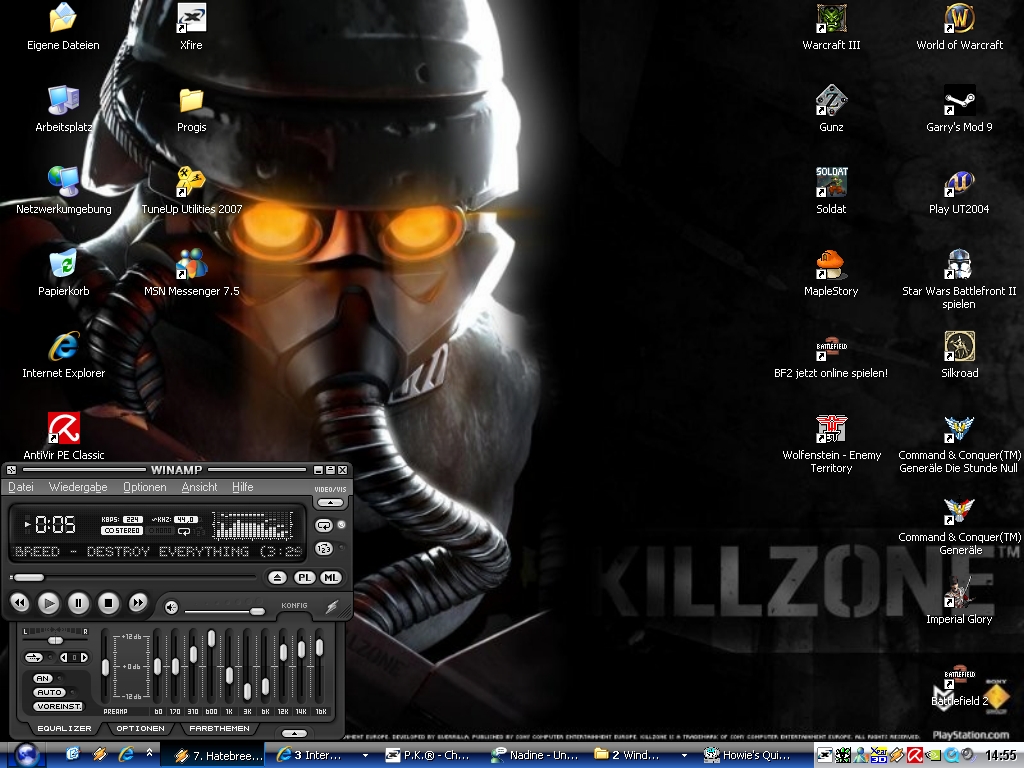Toggle the Winamp crossfade button
Viewport: 1024px width, 768px height.
click(x=35, y=658)
